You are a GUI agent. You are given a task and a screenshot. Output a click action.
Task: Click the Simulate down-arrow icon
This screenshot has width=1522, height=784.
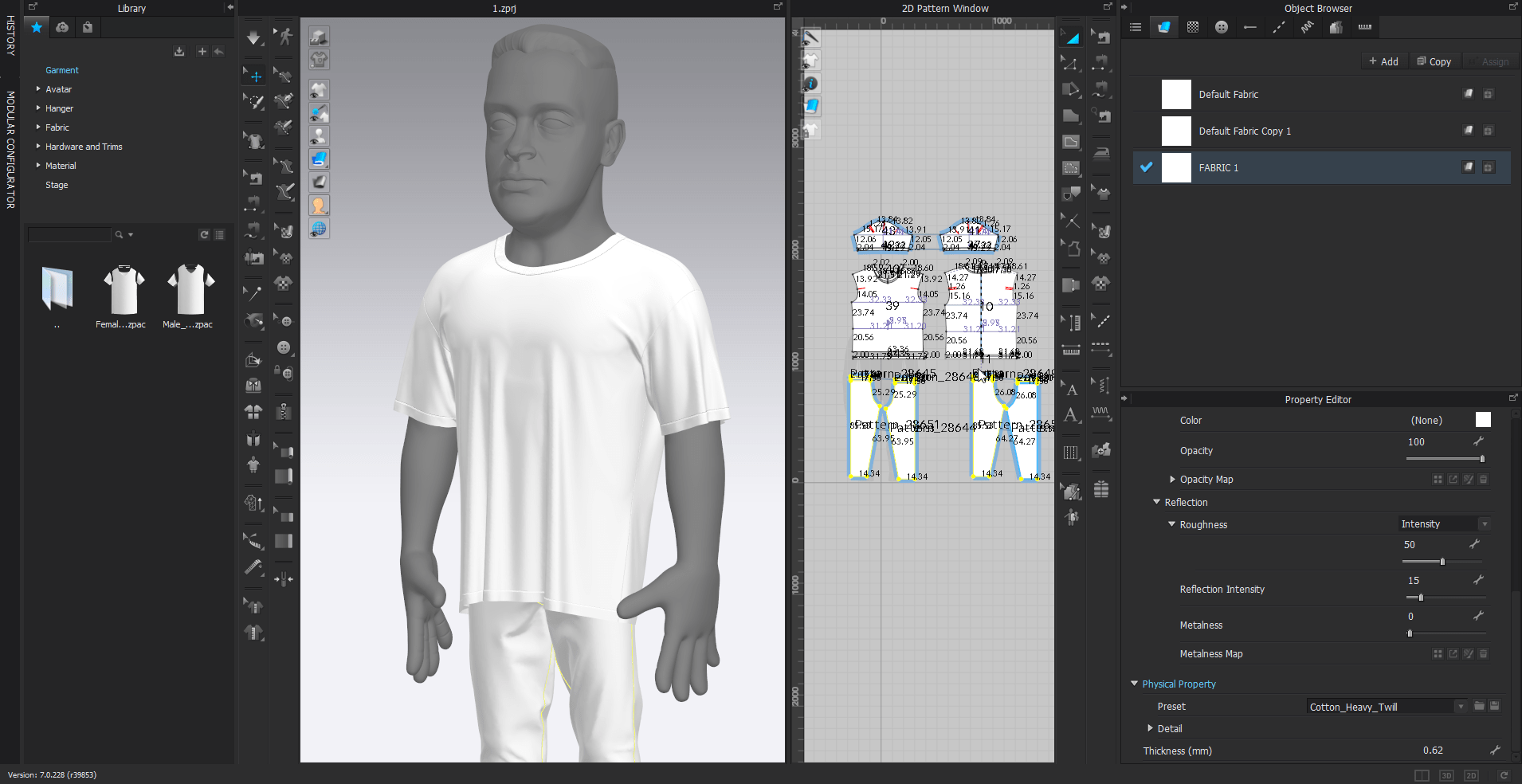[x=253, y=37]
